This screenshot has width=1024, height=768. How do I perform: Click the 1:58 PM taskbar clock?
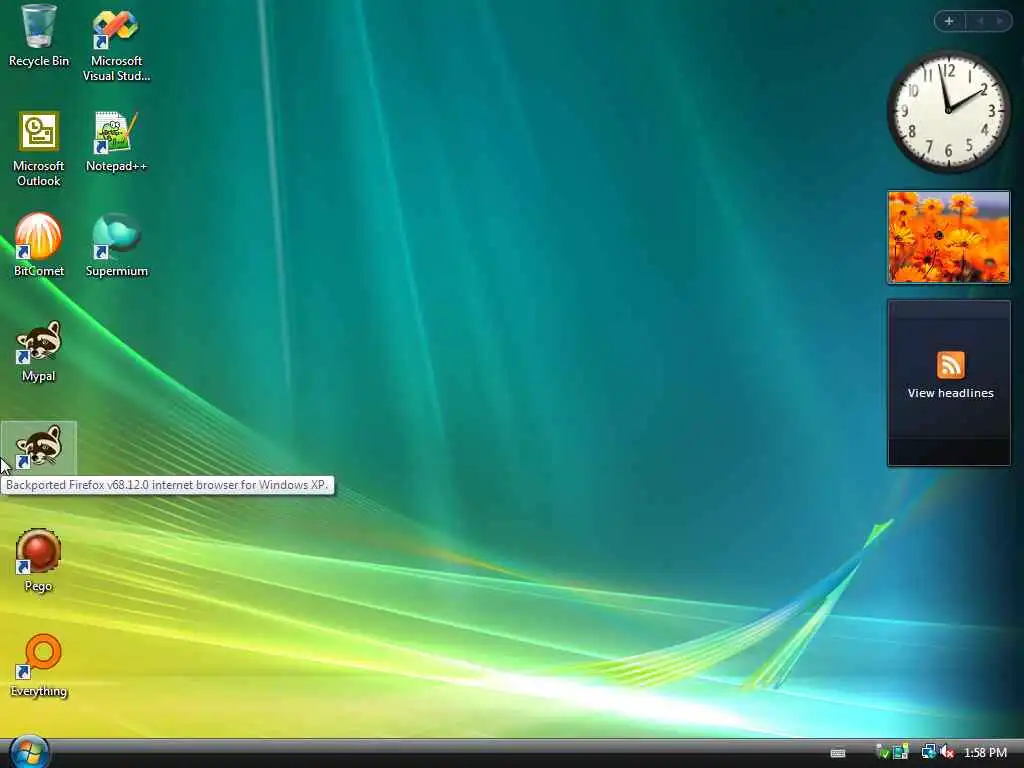pyautogui.click(x=985, y=753)
